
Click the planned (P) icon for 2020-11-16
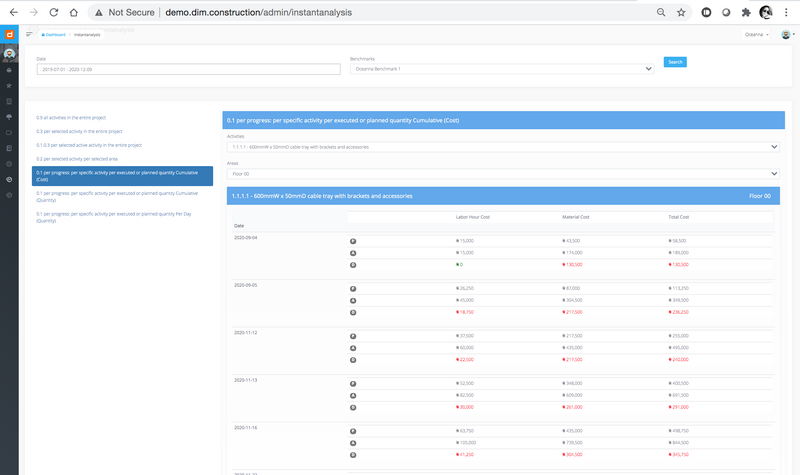(x=353, y=431)
